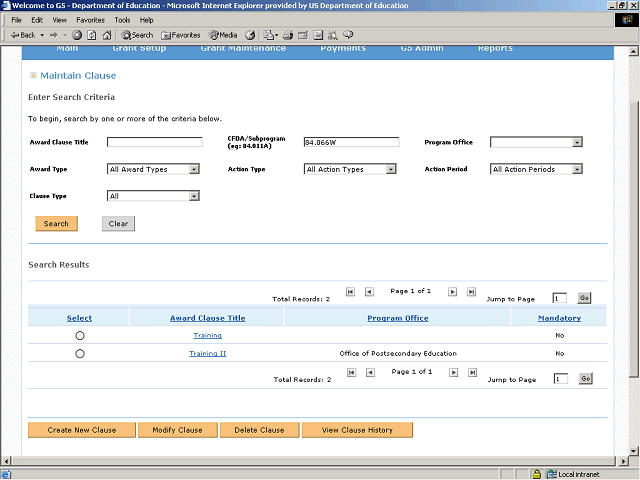This screenshot has height=480, width=640.
Task: Open the Program Office dropdown
Action: [577, 142]
